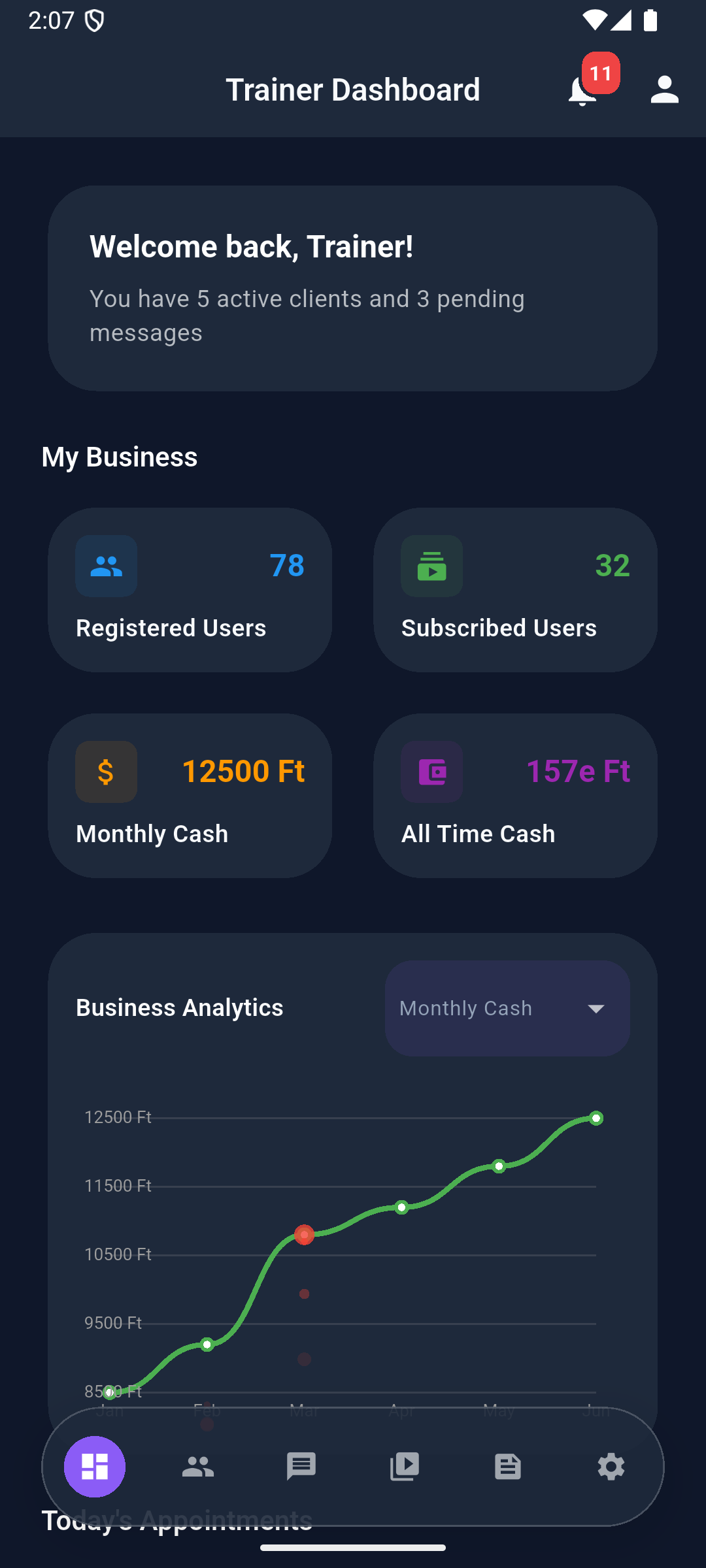706x1568 pixels.
Task: Open the profile account icon
Action: 664,90
